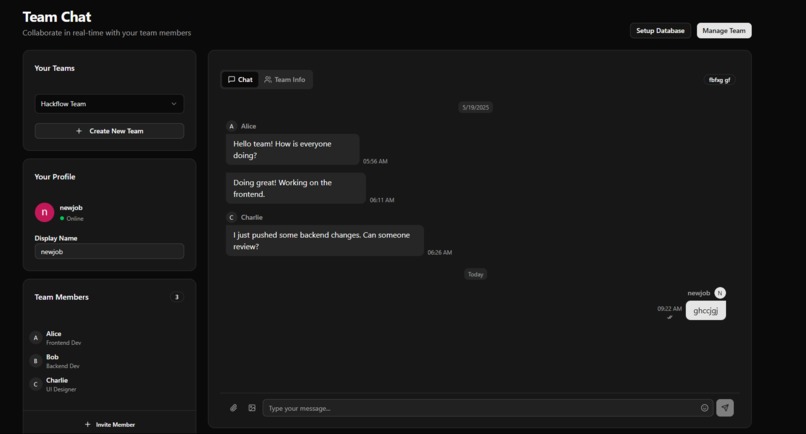
Task: Open the Hackflow Team dropdown
Action: click(x=109, y=103)
